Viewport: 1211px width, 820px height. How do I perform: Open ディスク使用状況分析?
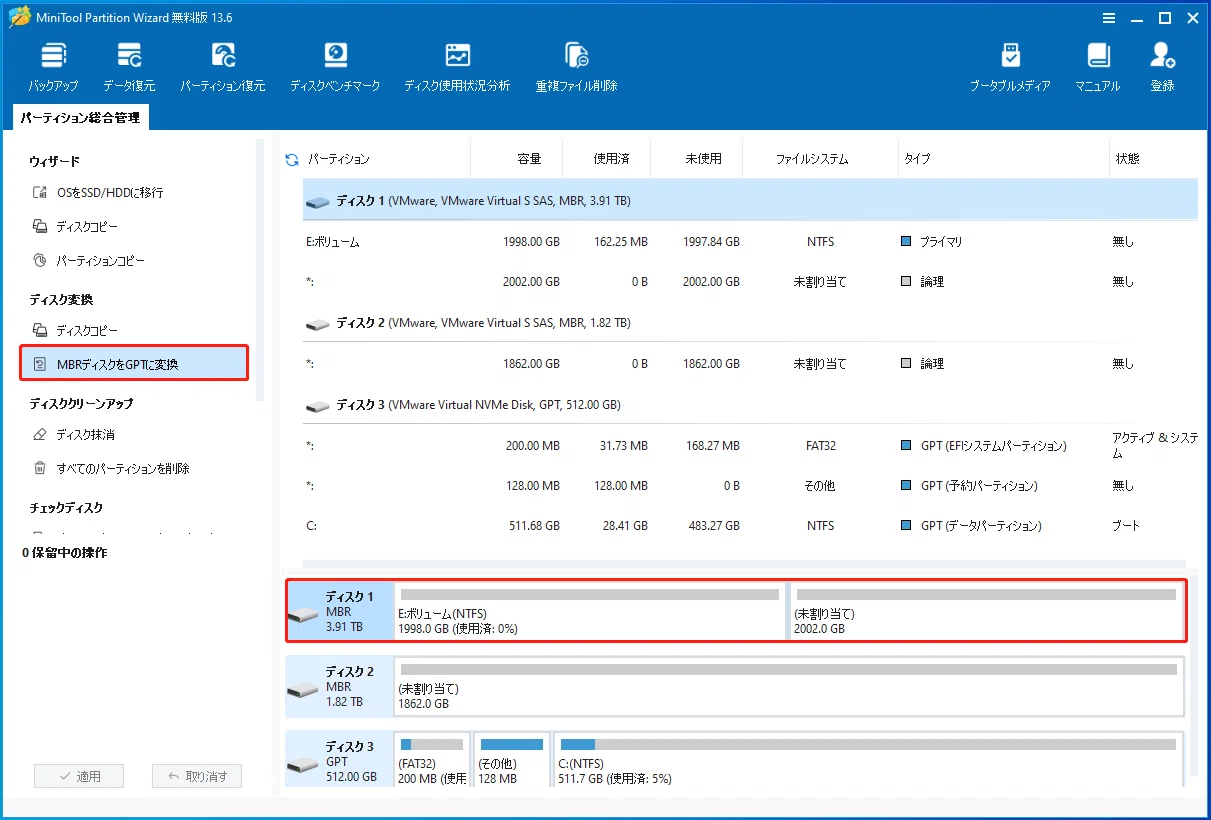coord(457,67)
